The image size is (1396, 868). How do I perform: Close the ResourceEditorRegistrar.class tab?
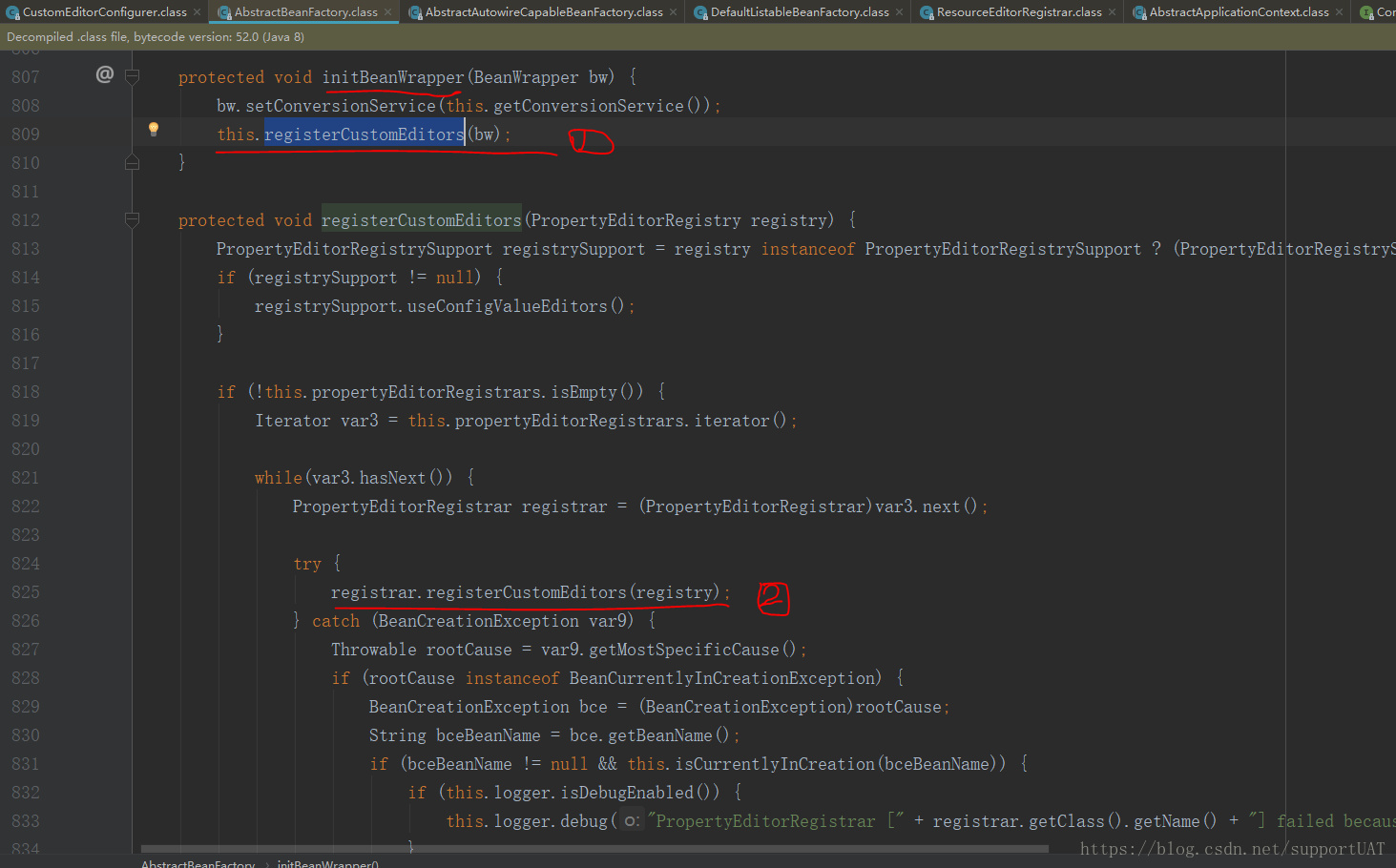pos(1112,12)
